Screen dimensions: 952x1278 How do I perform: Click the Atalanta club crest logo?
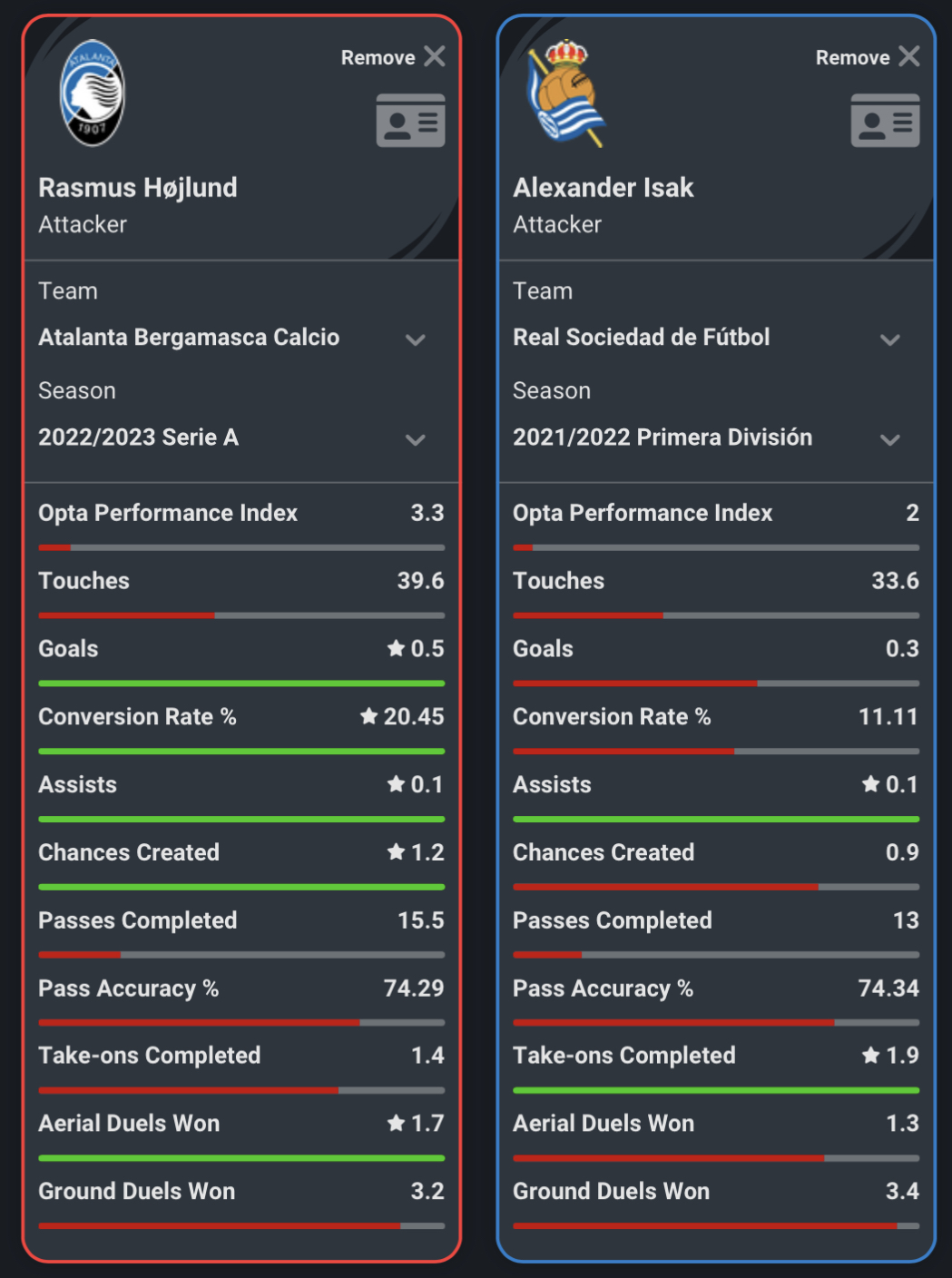click(92, 93)
